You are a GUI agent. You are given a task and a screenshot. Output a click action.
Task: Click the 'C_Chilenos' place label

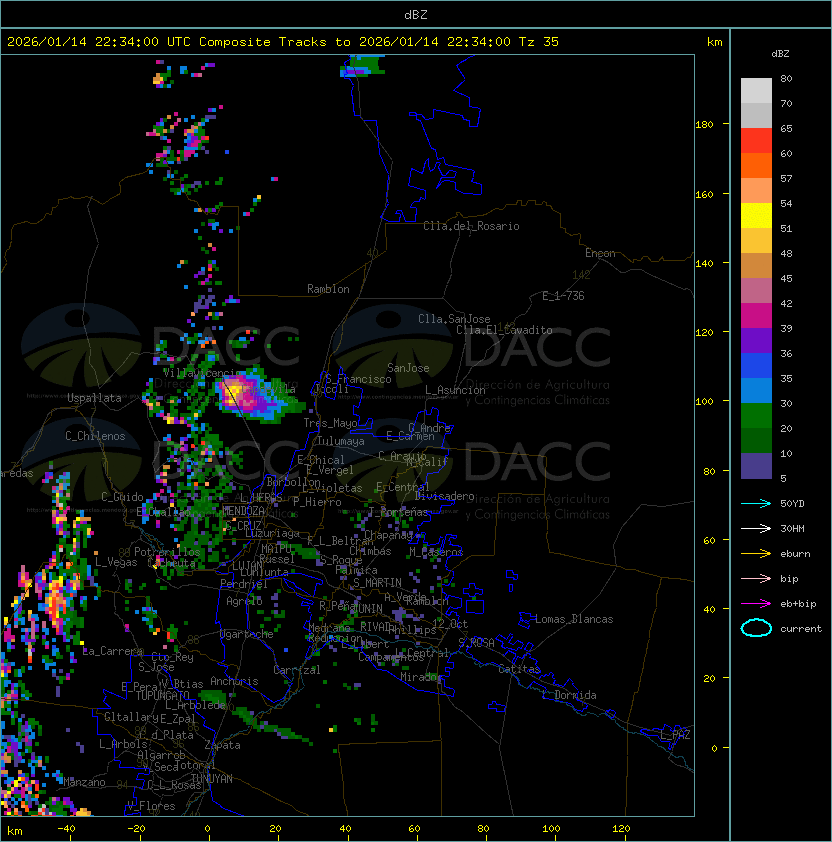pyautogui.click(x=95, y=436)
